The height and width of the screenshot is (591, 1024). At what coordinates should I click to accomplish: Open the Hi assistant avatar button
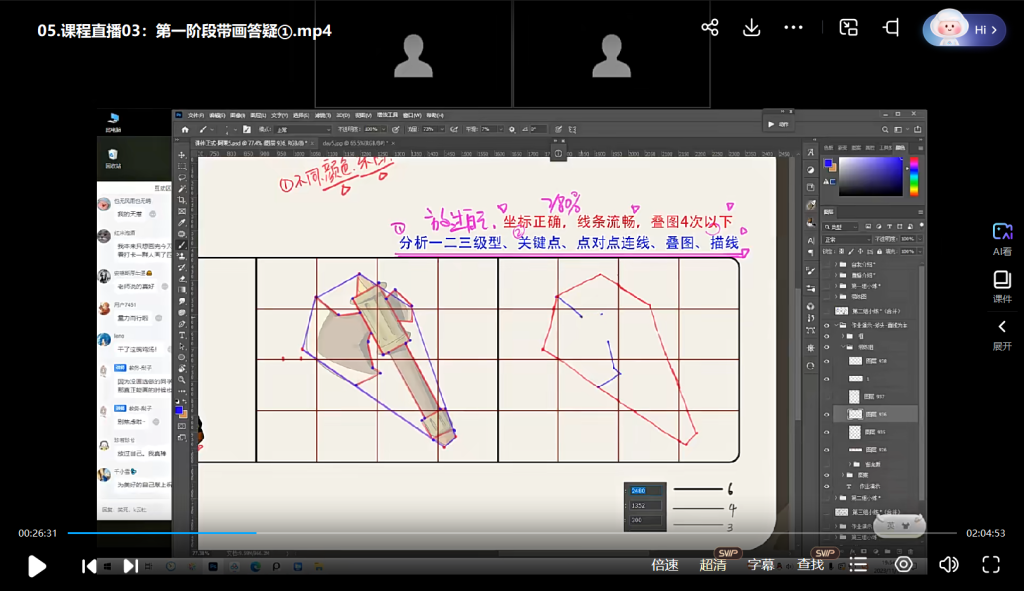tap(964, 29)
